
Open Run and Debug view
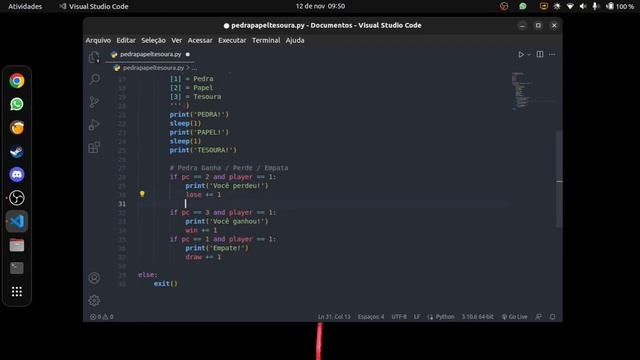[x=94, y=124]
